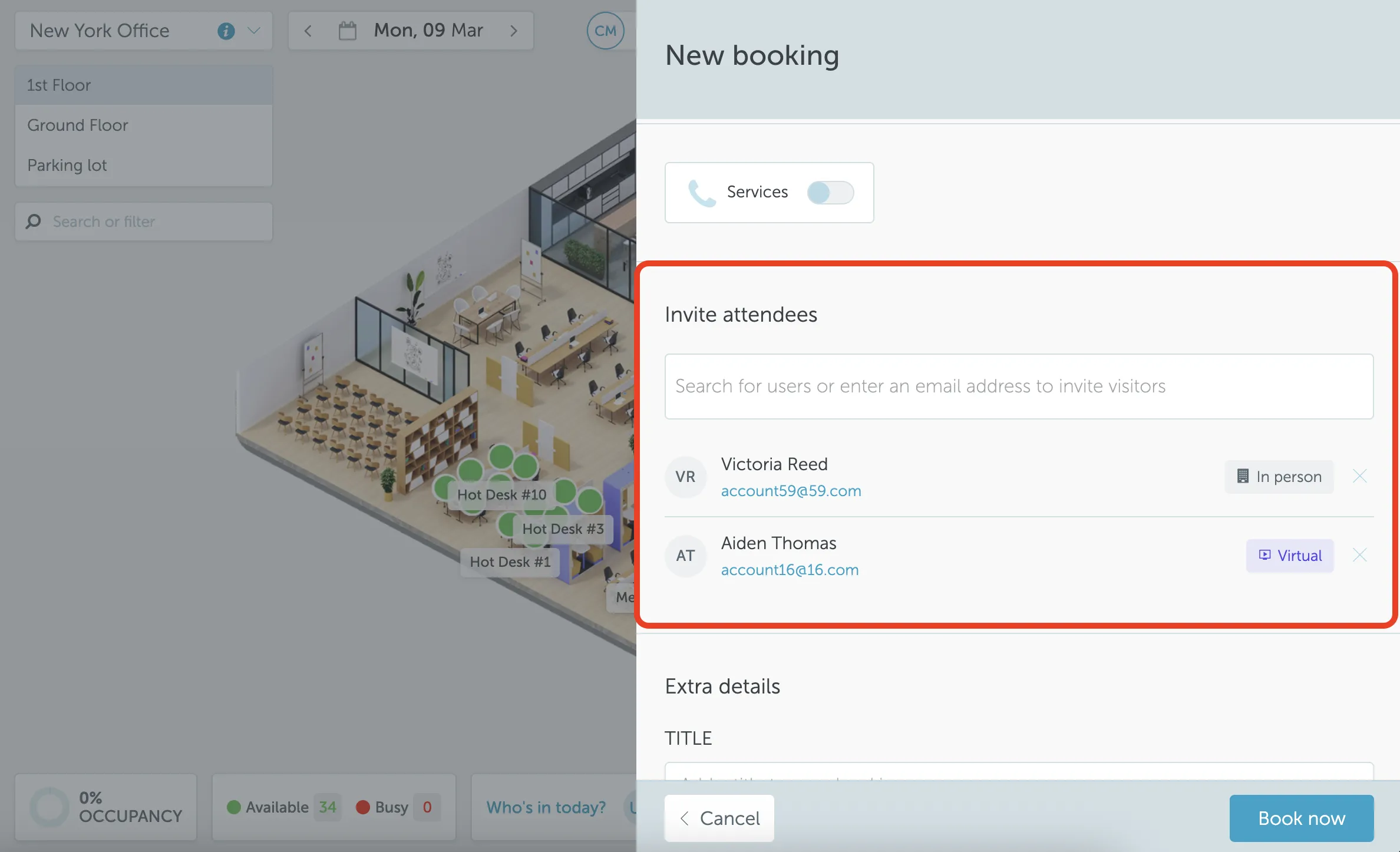The width and height of the screenshot is (1400, 852).
Task: Open the New York Office location dropdown
Action: click(x=255, y=31)
